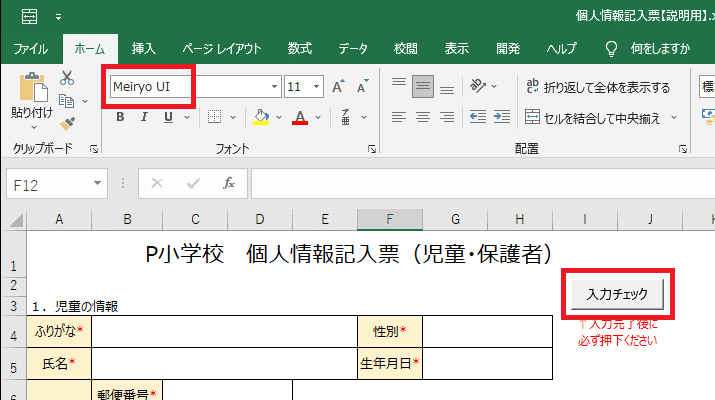The image size is (715, 400).
Task: Click the Format Painter brush icon
Action: click(x=67, y=123)
